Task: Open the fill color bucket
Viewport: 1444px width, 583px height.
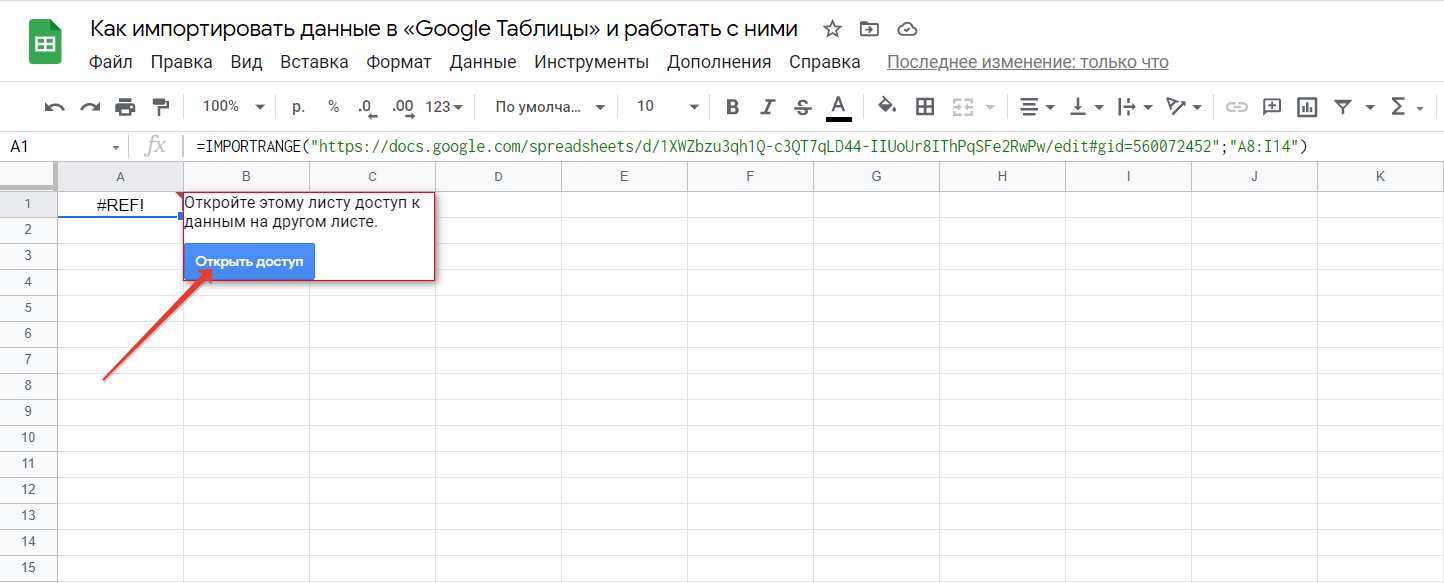Action: [x=886, y=107]
